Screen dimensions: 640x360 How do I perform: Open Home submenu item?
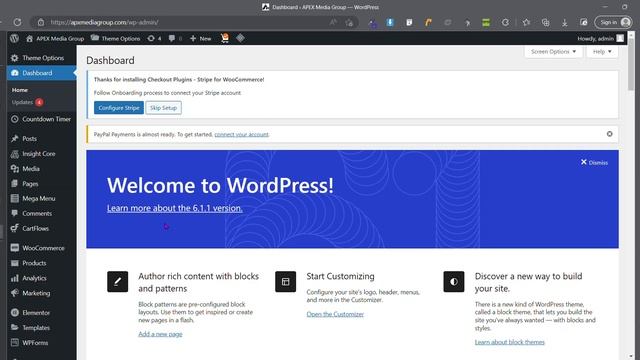[20, 90]
